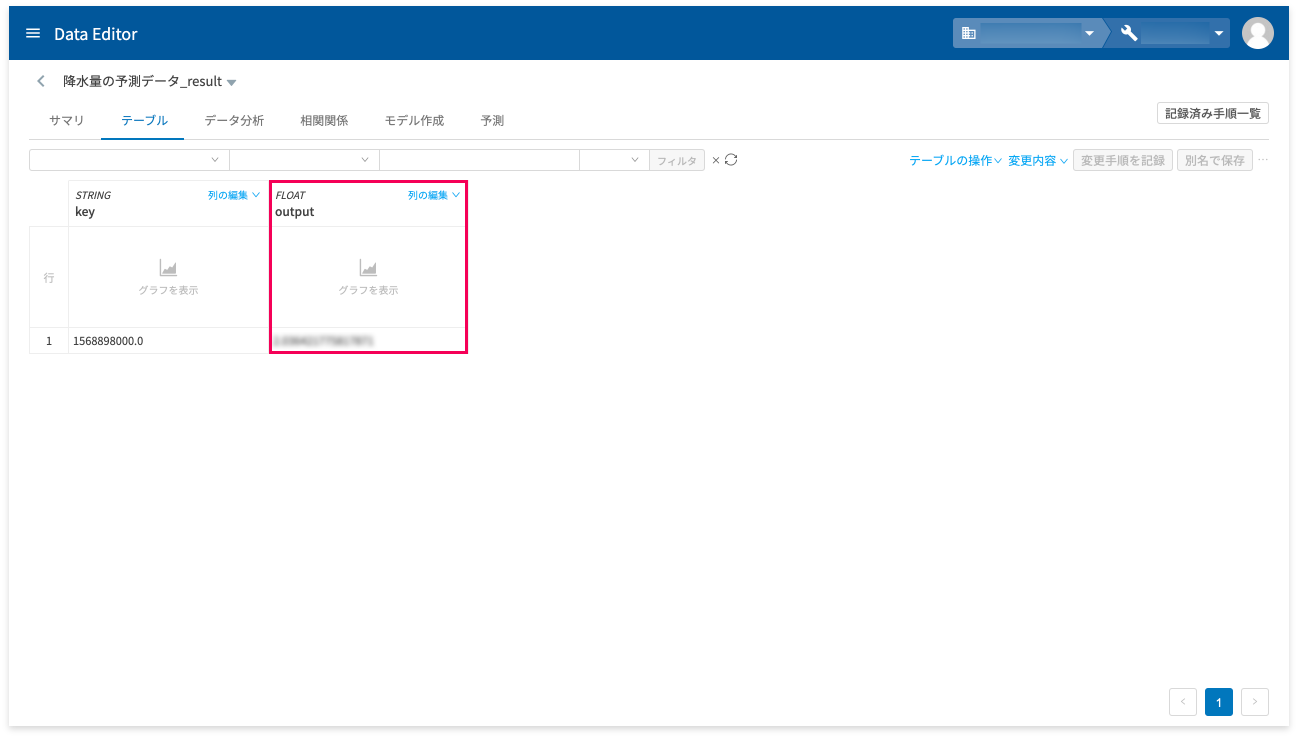Open the organization selector dropdown
1298x738 pixels.
pyautogui.click(x=1027, y=33)
